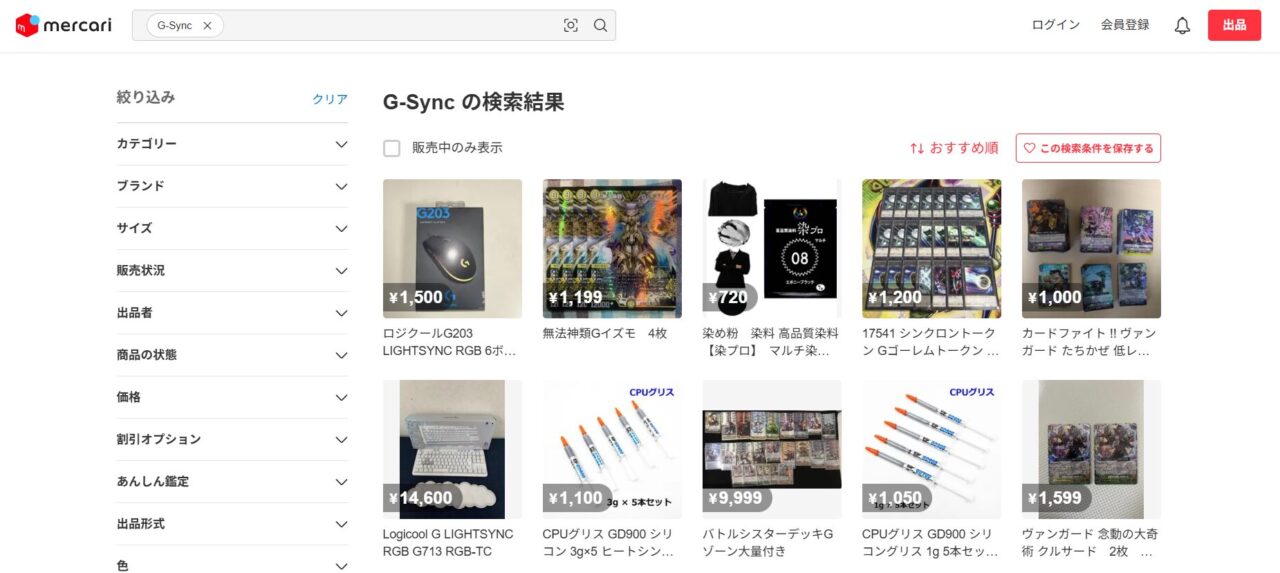
Task: Expand the カテゴリー filter
Action: [232, 144]
